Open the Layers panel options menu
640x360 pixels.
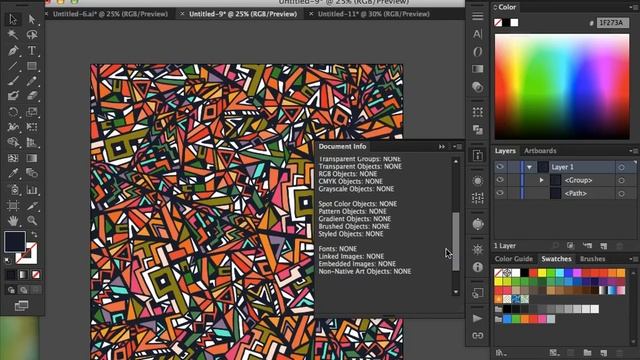(x=633, y=151)
